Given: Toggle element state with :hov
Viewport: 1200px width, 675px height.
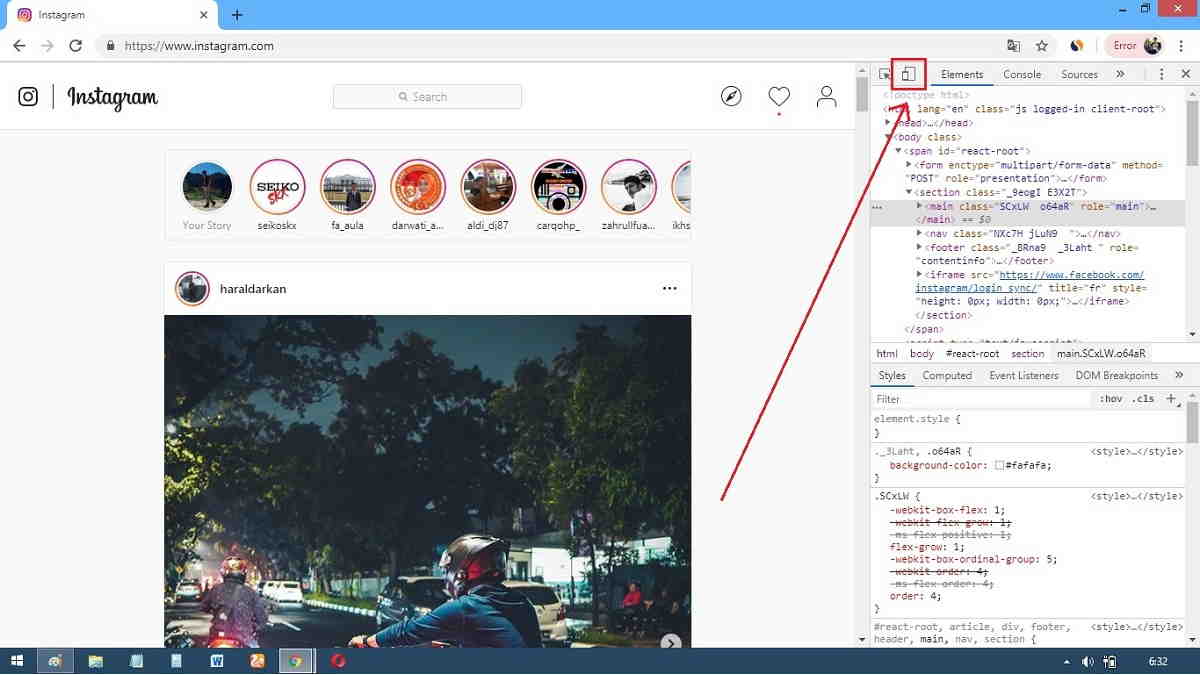Looking at the screenshot, I should click(x=1110, y=398).
